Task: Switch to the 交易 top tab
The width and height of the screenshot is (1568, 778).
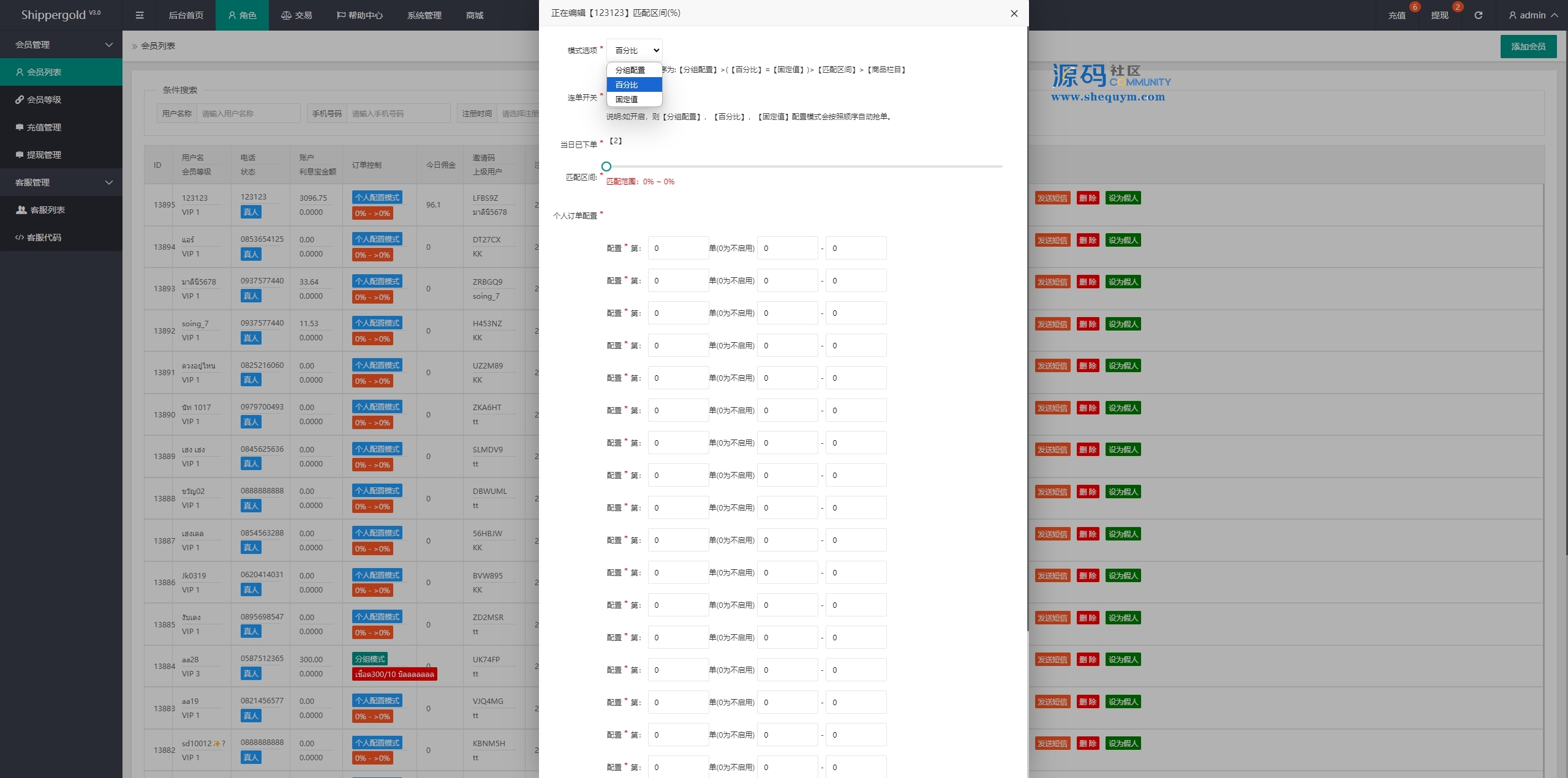Action: [x=296, y=15]
